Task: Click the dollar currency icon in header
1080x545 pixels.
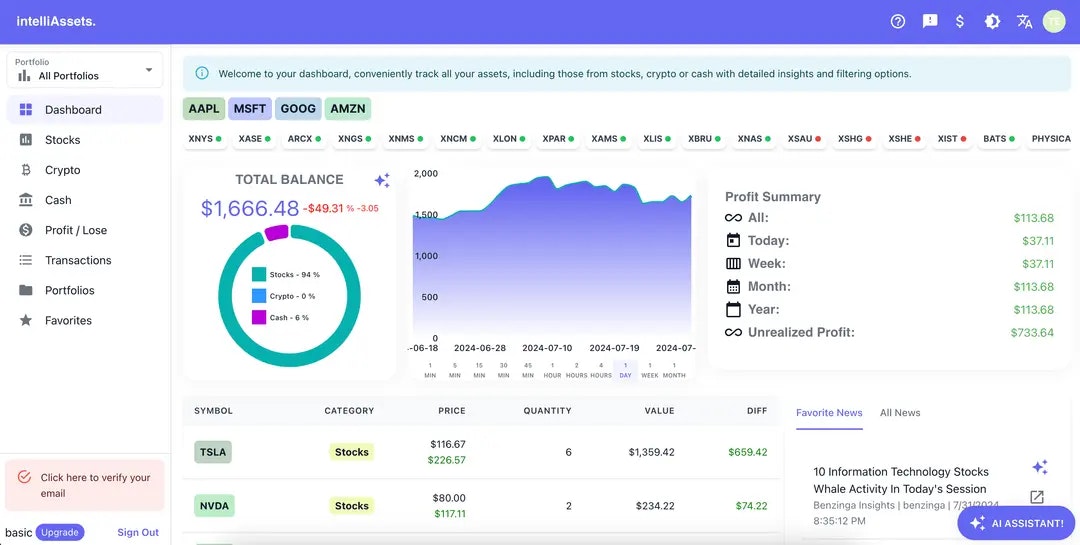Action: pyautogui.click(x=959, y=21)
